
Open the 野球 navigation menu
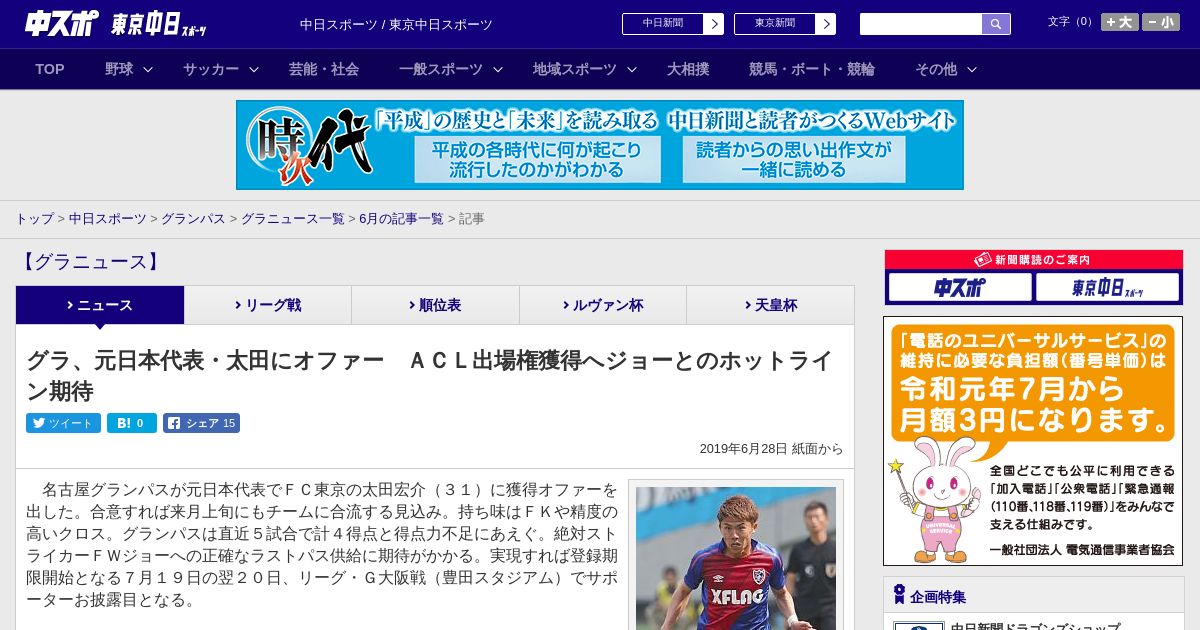pyautogui.click(x=119, y=69)
